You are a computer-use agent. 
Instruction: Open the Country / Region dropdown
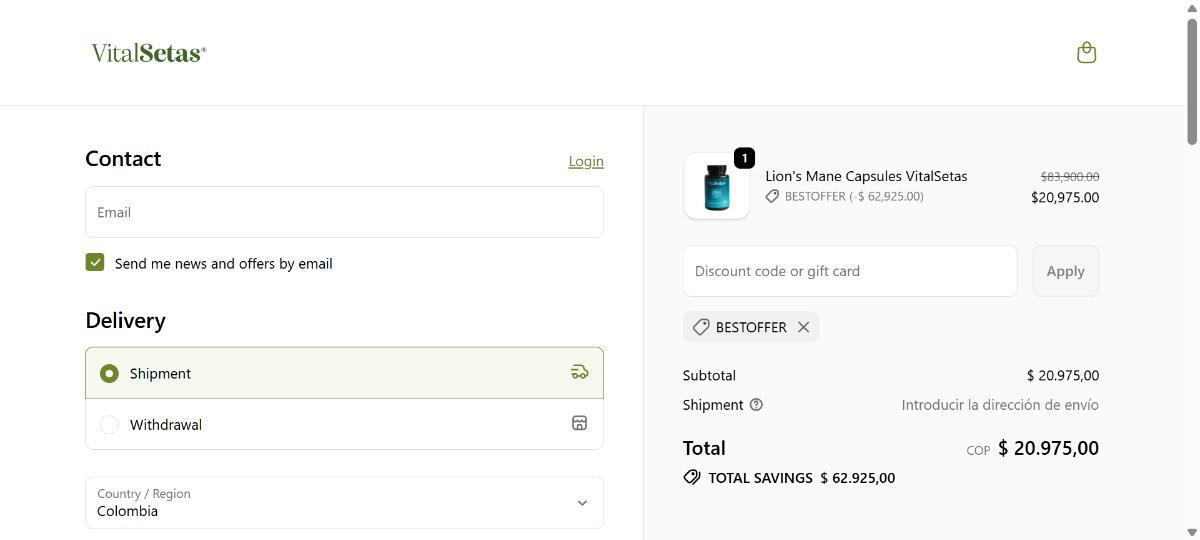click(344, 503)
